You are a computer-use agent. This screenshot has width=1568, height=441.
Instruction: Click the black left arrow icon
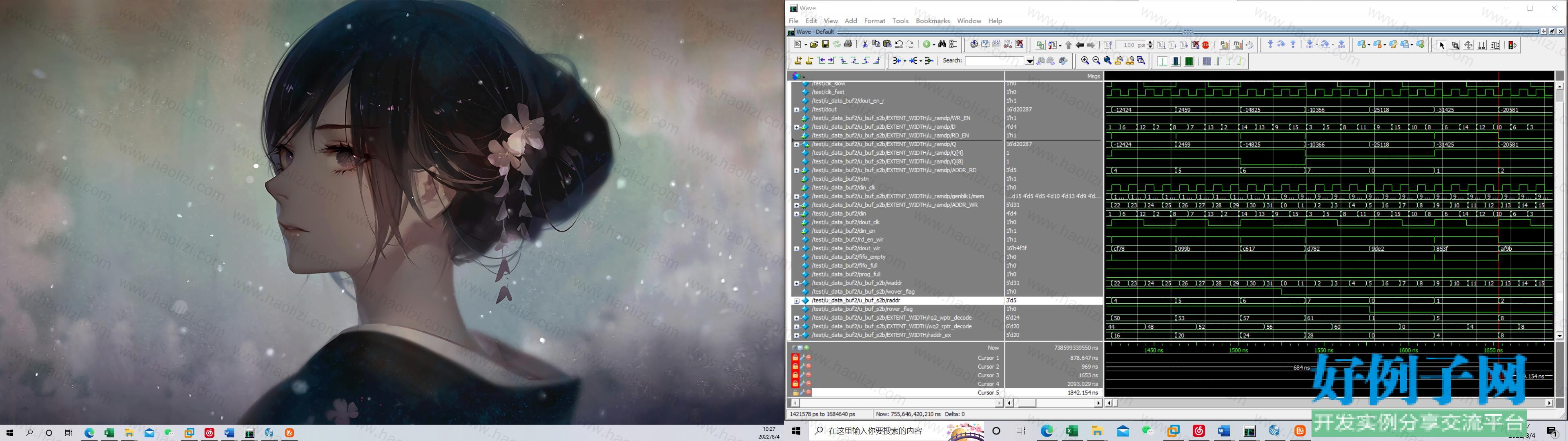(x=1080, y=45)
